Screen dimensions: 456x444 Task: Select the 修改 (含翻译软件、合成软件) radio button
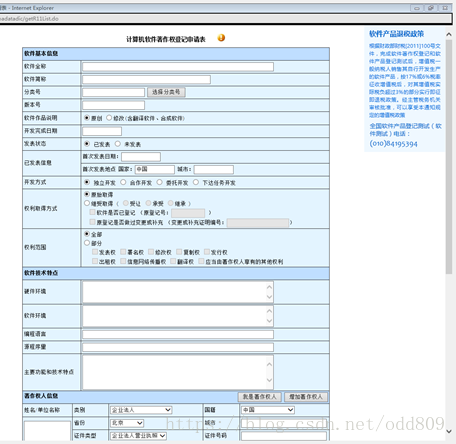(x=109, y=118)
